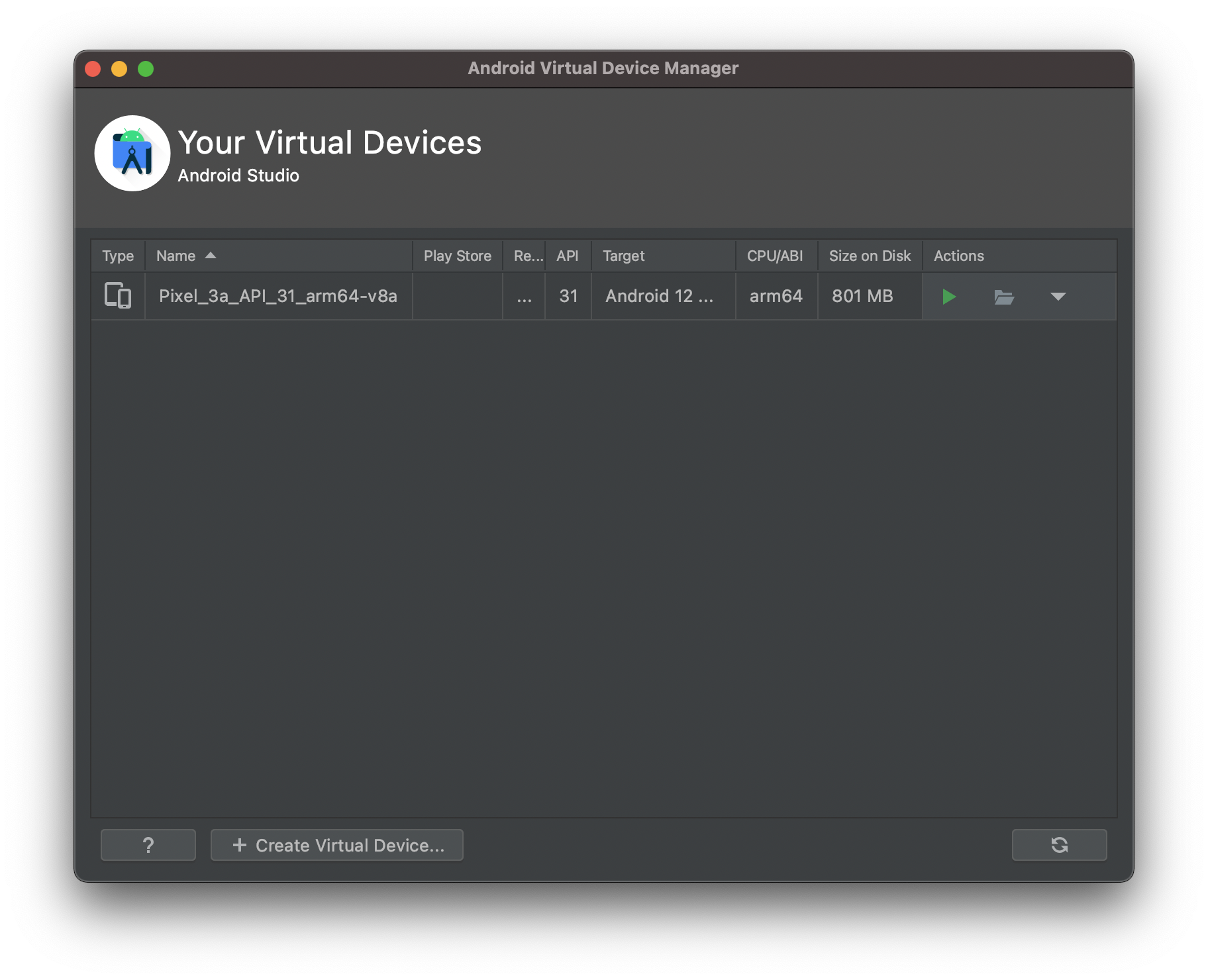Click the Android 12 target cell
This screenshot has height=980, width=1208.
(664, 296)
